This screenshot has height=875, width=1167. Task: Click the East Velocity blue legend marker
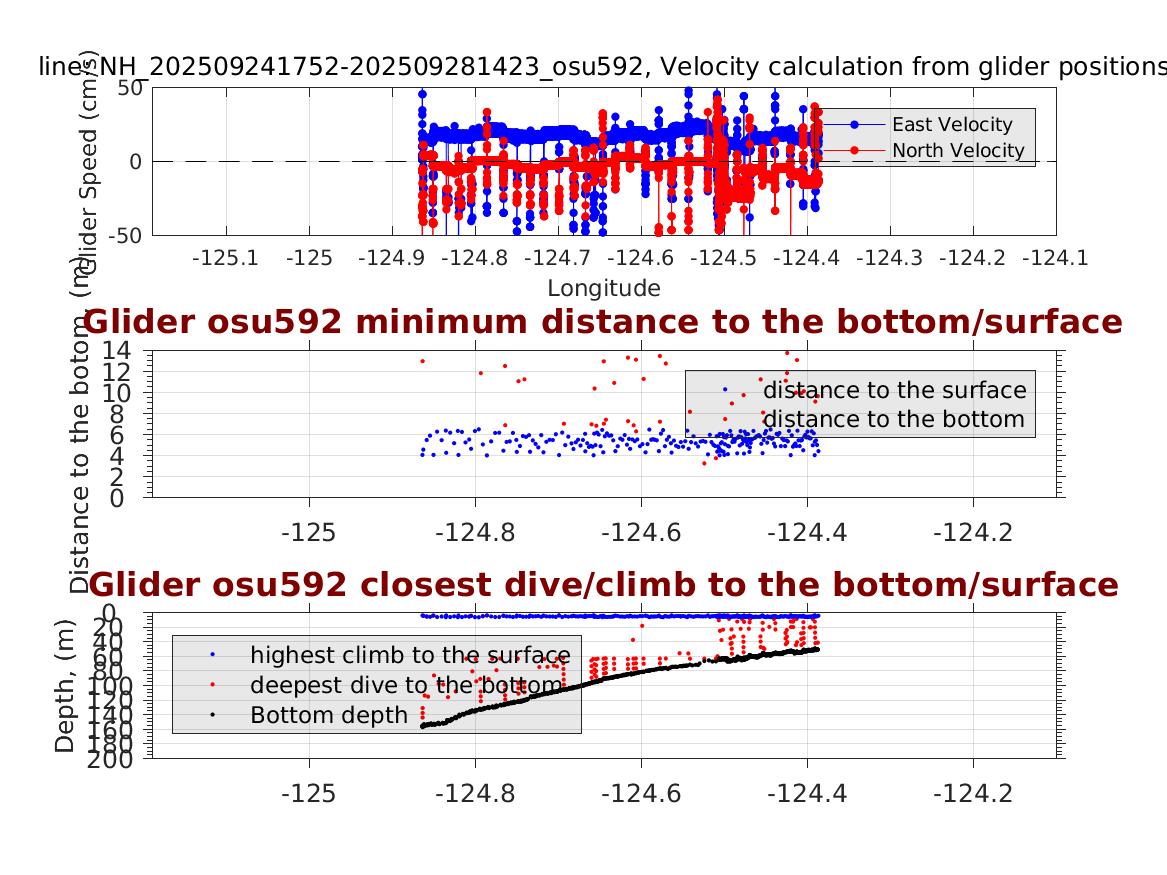pos(854,124)
